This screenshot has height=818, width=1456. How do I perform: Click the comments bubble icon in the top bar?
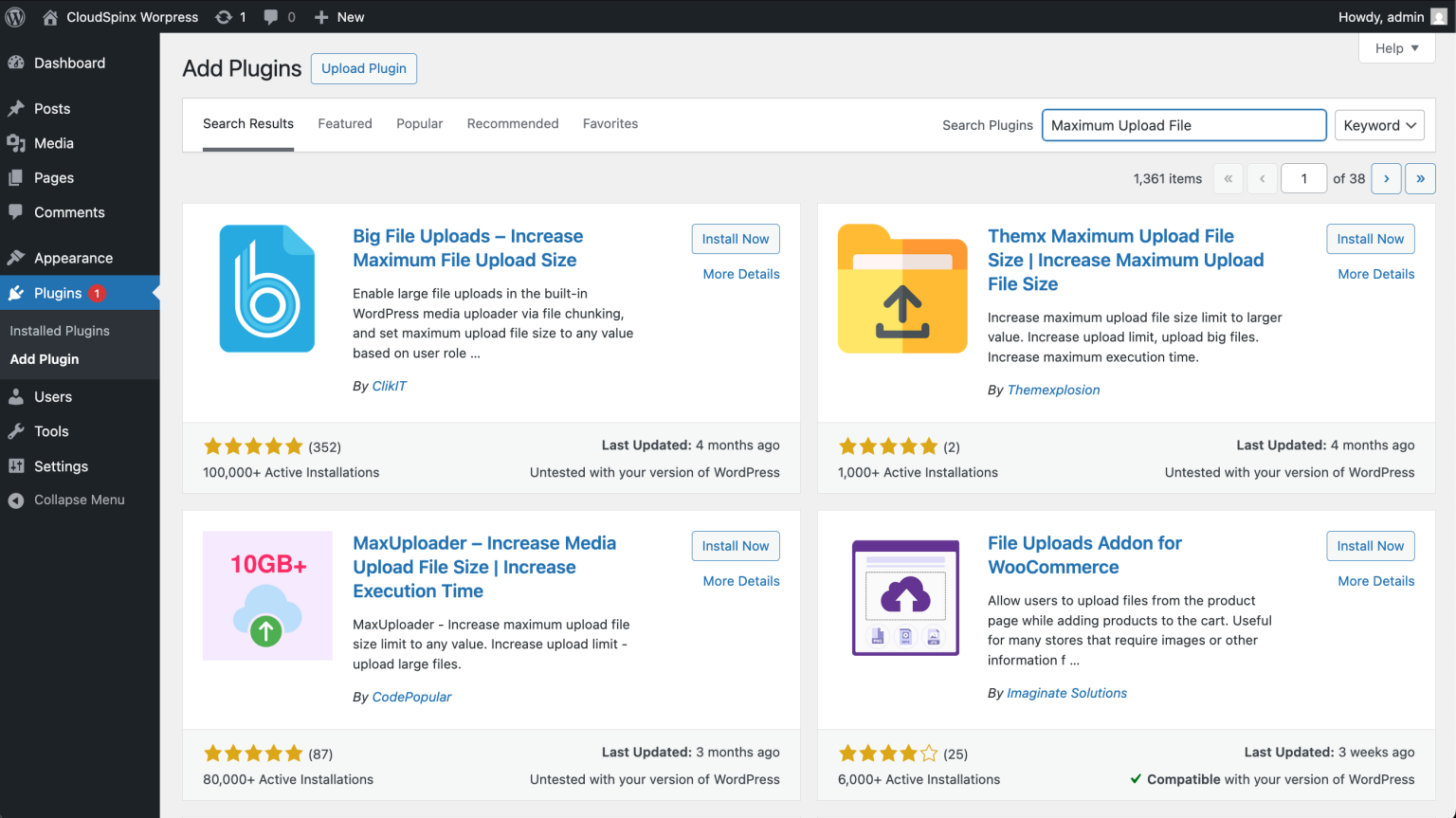(x=272, y=16)
